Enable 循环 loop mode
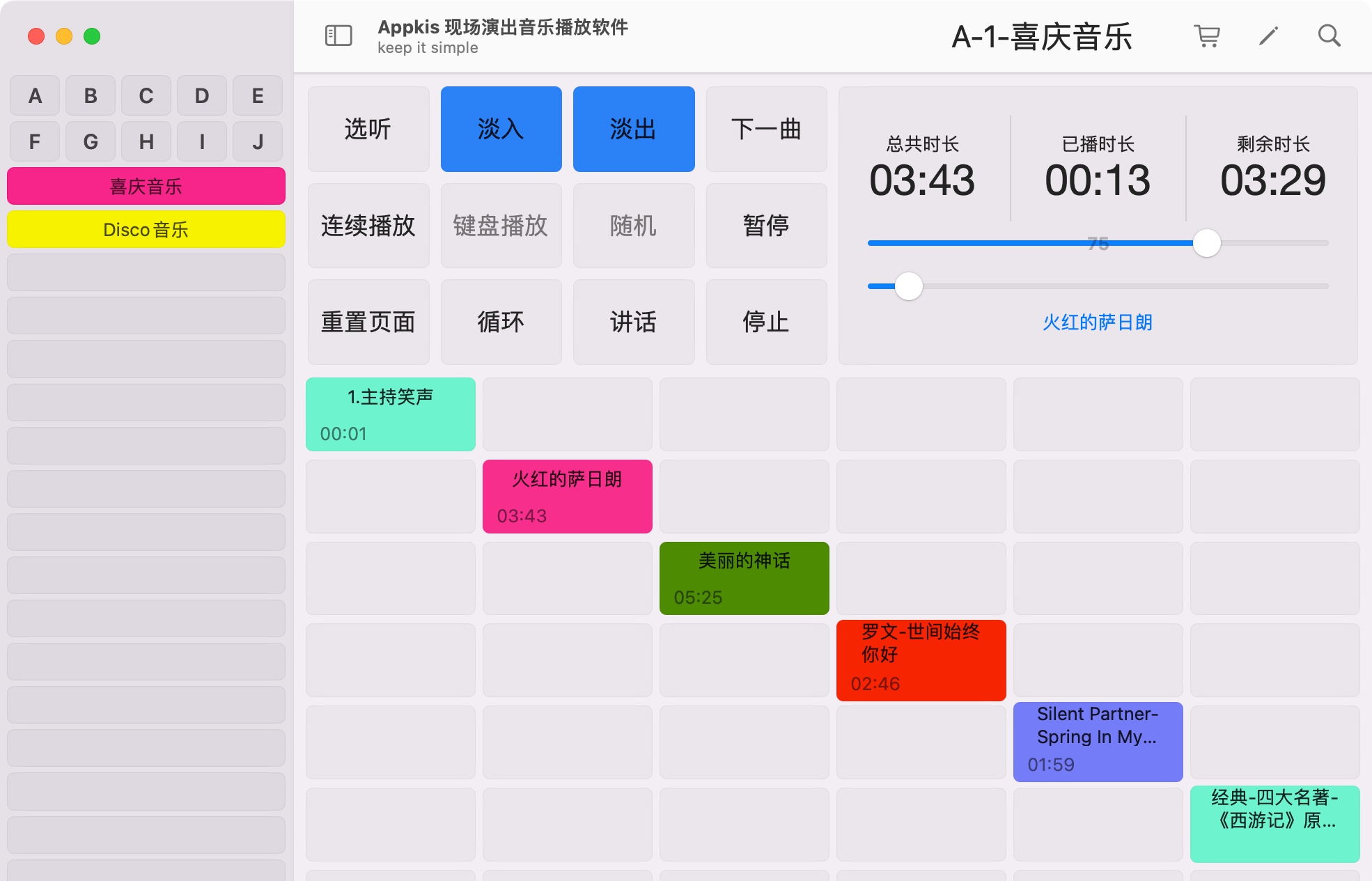Screen dimensions: 1372x881 tap(501, 322)
